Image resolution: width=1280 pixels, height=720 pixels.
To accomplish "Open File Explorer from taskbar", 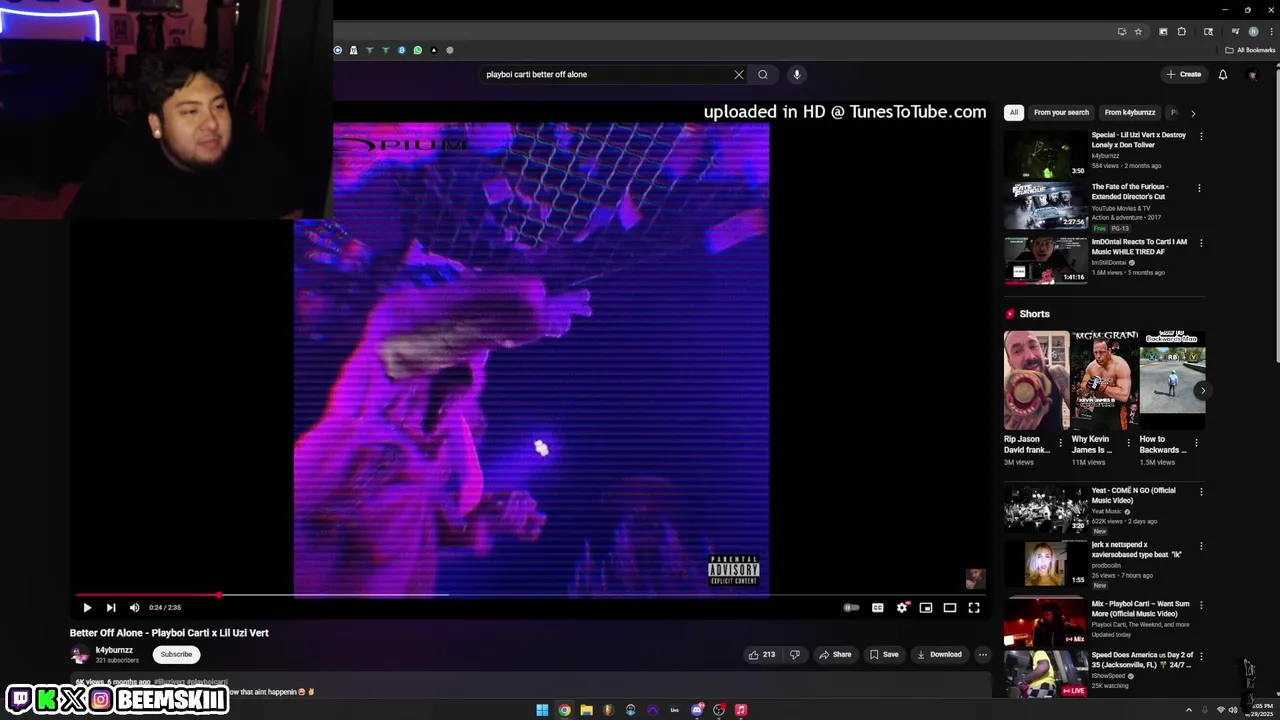I will click(x=587, y=710).
